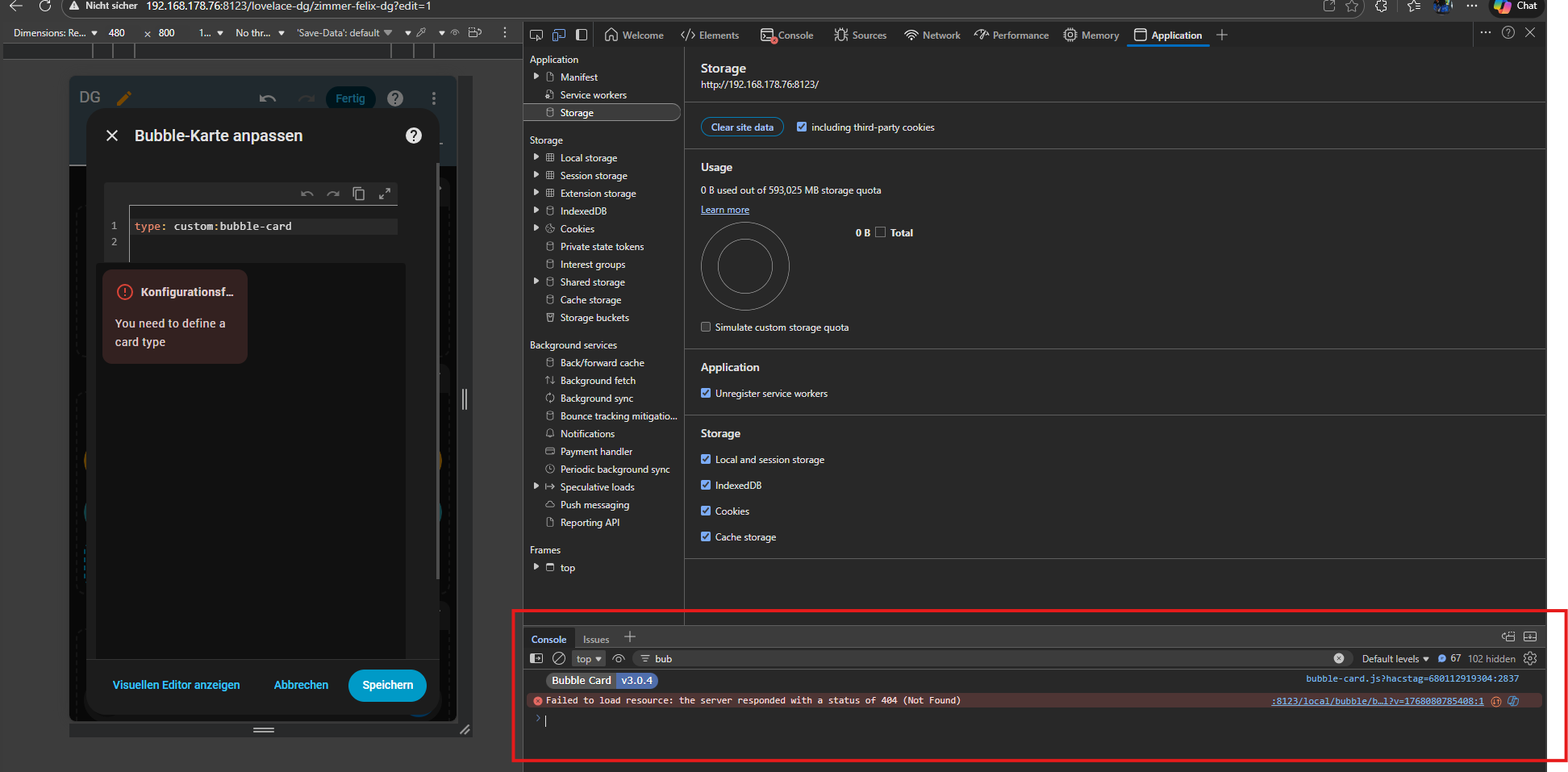Expand the Local storage tree item
Image resolution: width=1568 pixels, height=772 pixels.
pyautogui.click(x=536, y=158)
